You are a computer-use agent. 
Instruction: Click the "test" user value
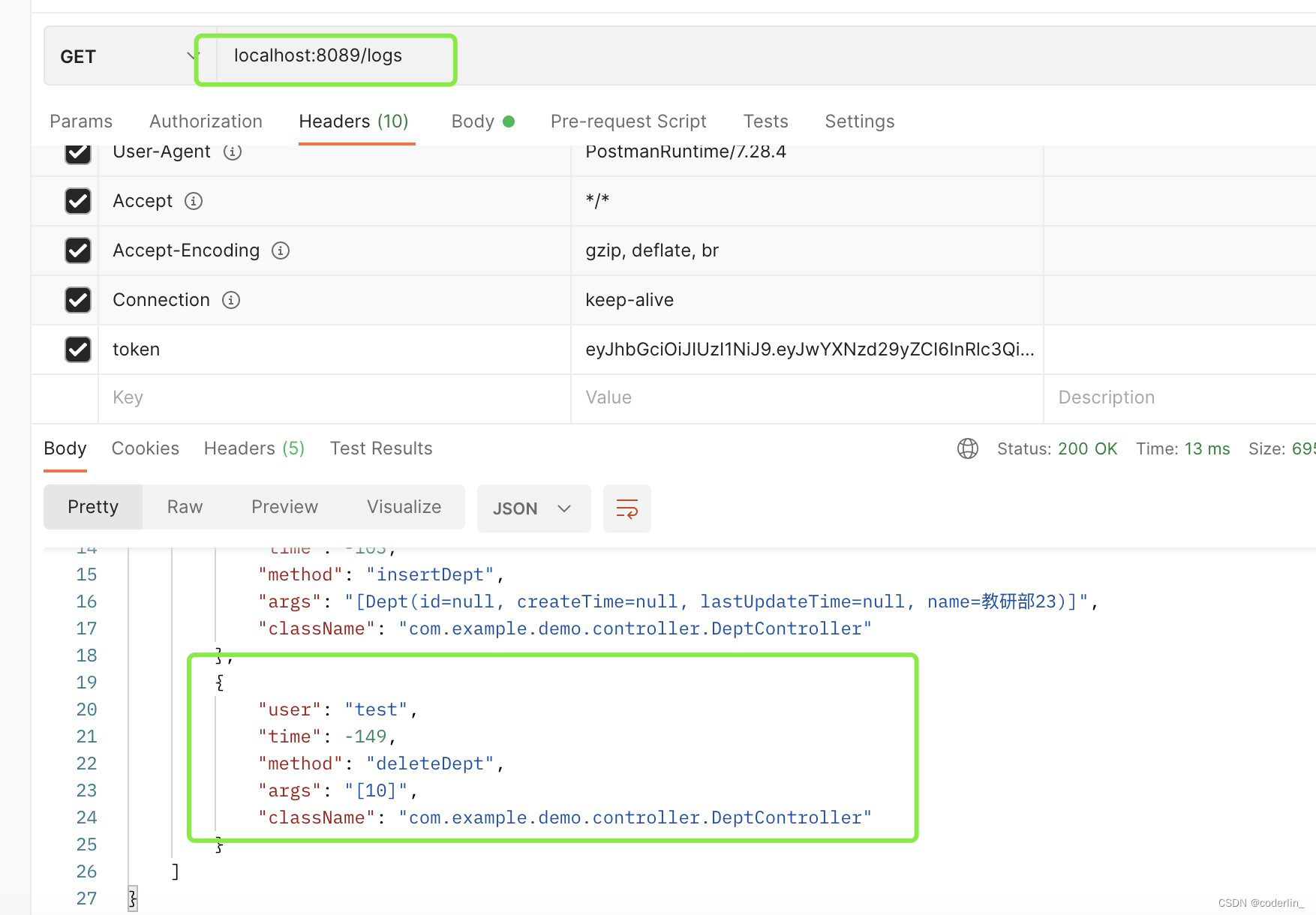(x=376, y=709)
